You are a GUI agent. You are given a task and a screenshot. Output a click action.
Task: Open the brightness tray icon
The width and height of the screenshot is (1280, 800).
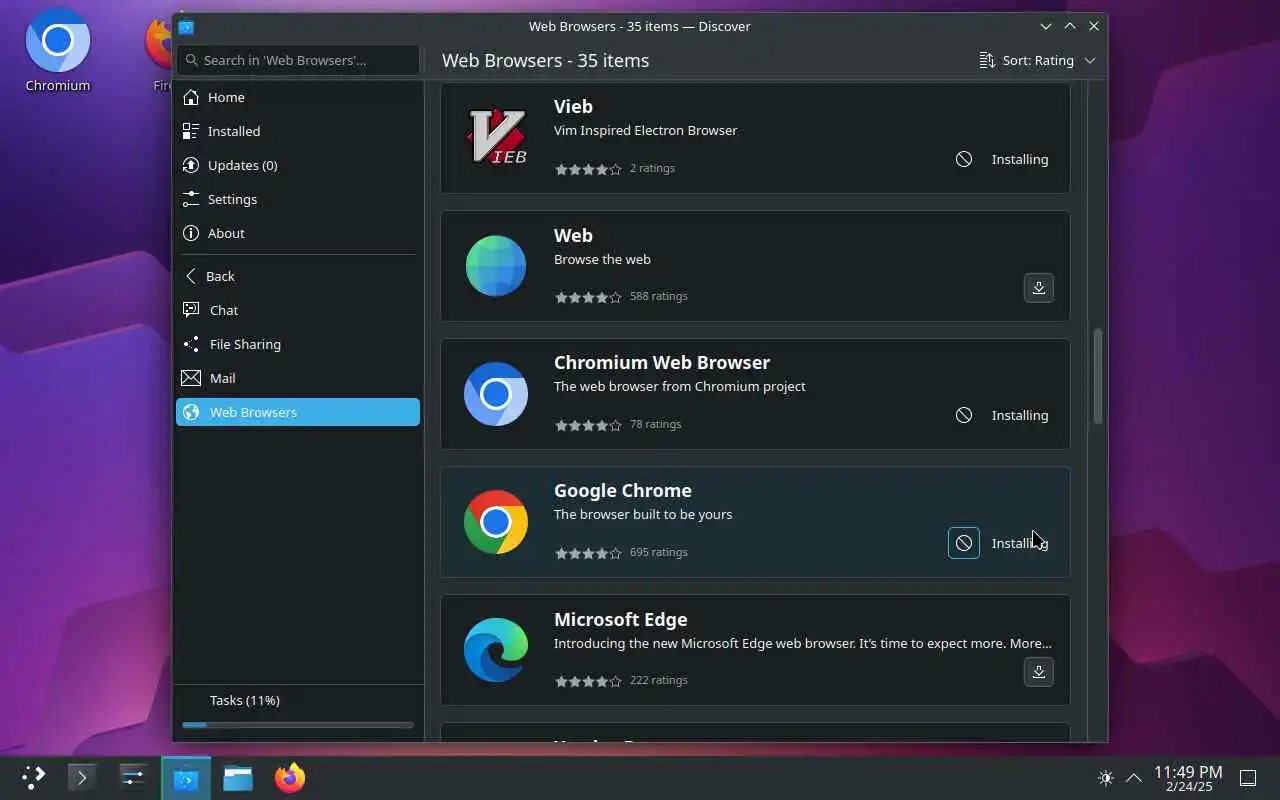1105,778
